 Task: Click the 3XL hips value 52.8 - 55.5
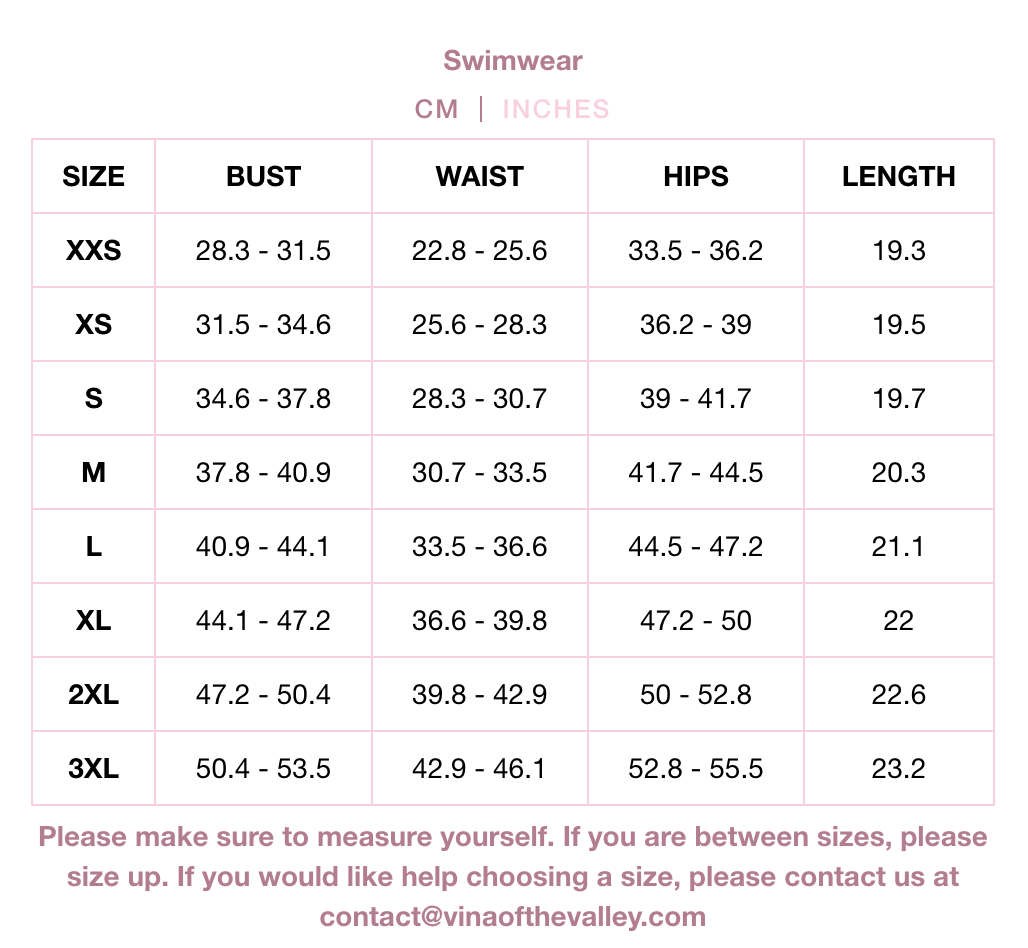[696, 769]
